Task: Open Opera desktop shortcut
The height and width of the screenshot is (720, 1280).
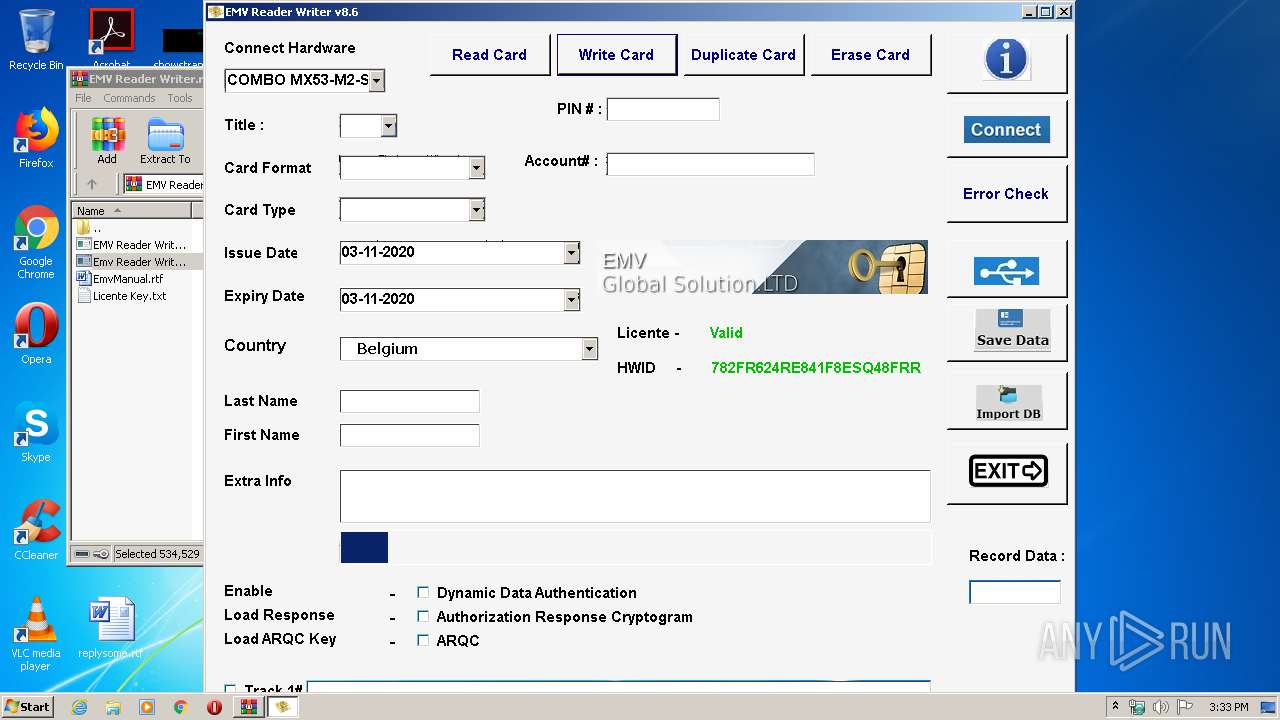Action: point(36,334)
